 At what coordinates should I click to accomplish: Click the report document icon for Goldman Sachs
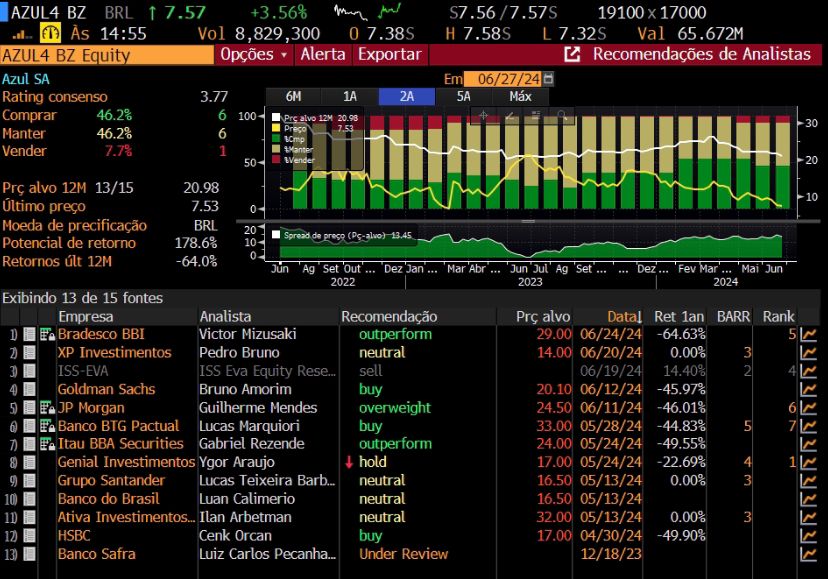pos(29,389)
